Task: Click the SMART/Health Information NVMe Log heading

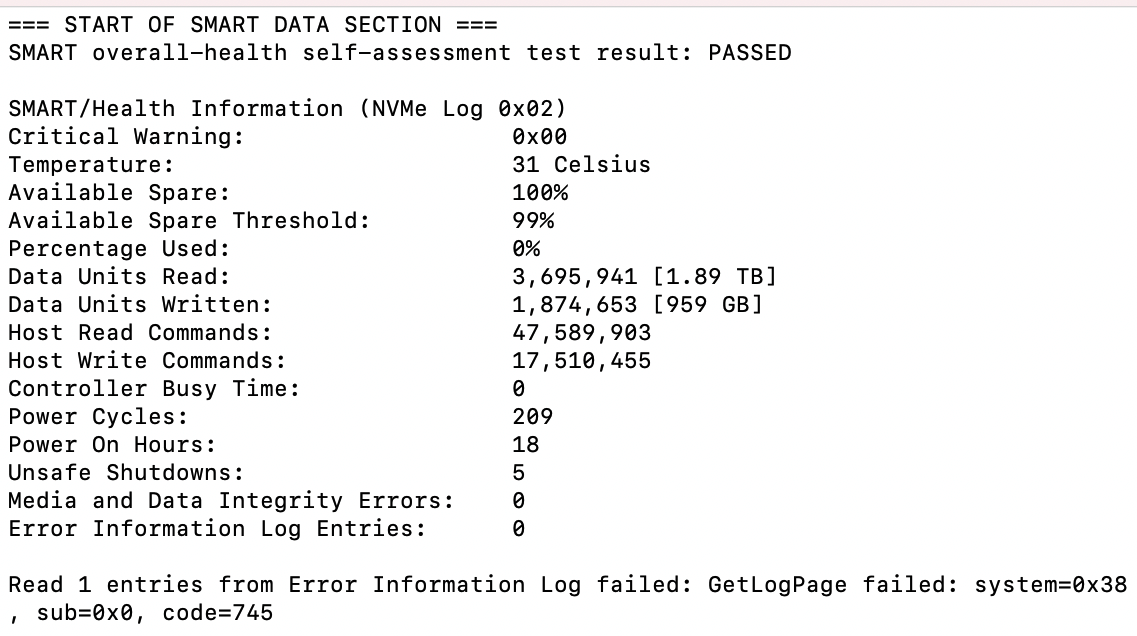Action: coord(287,109)
